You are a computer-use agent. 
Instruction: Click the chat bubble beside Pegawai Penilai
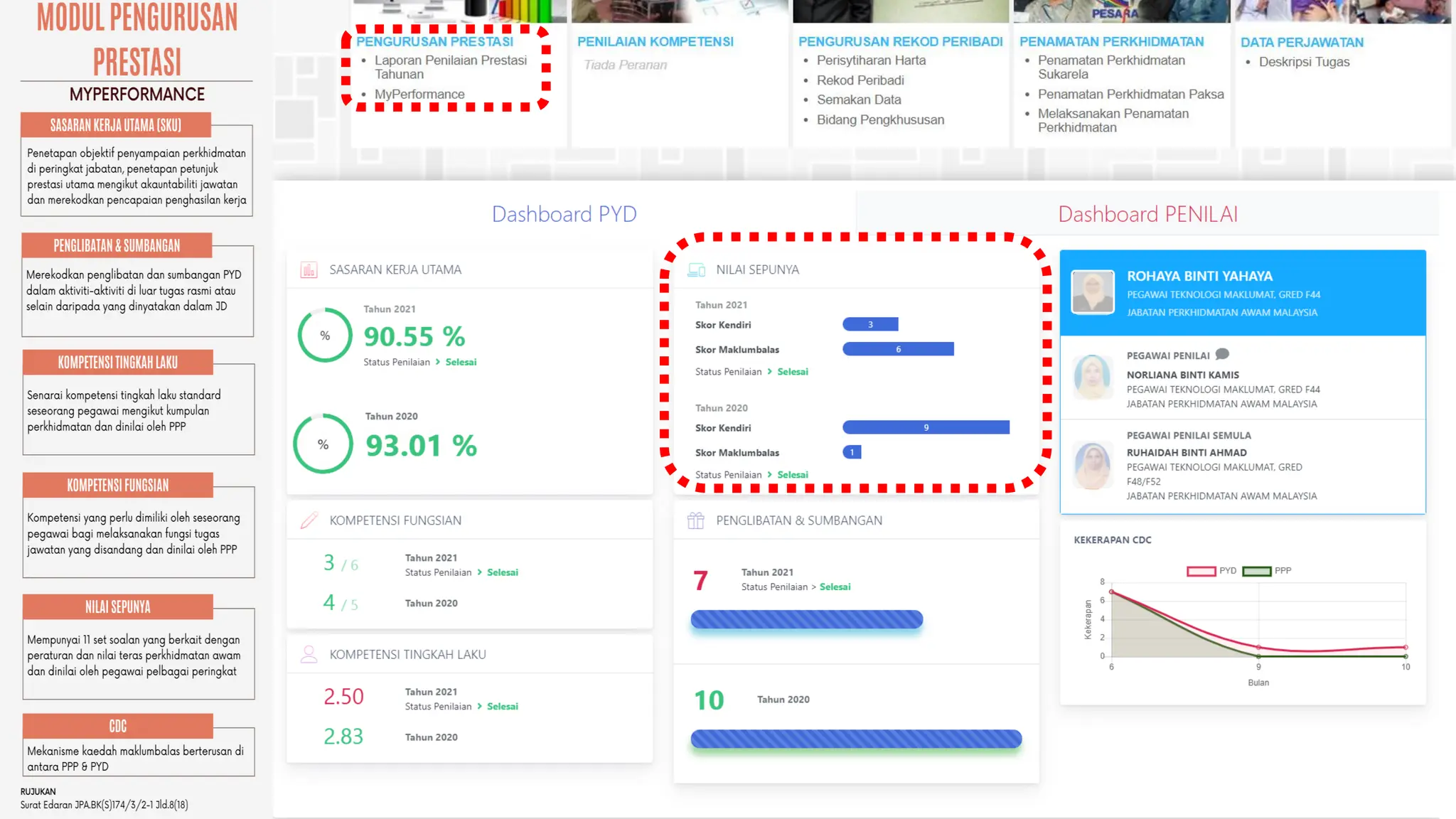(x=1222, y=354)
